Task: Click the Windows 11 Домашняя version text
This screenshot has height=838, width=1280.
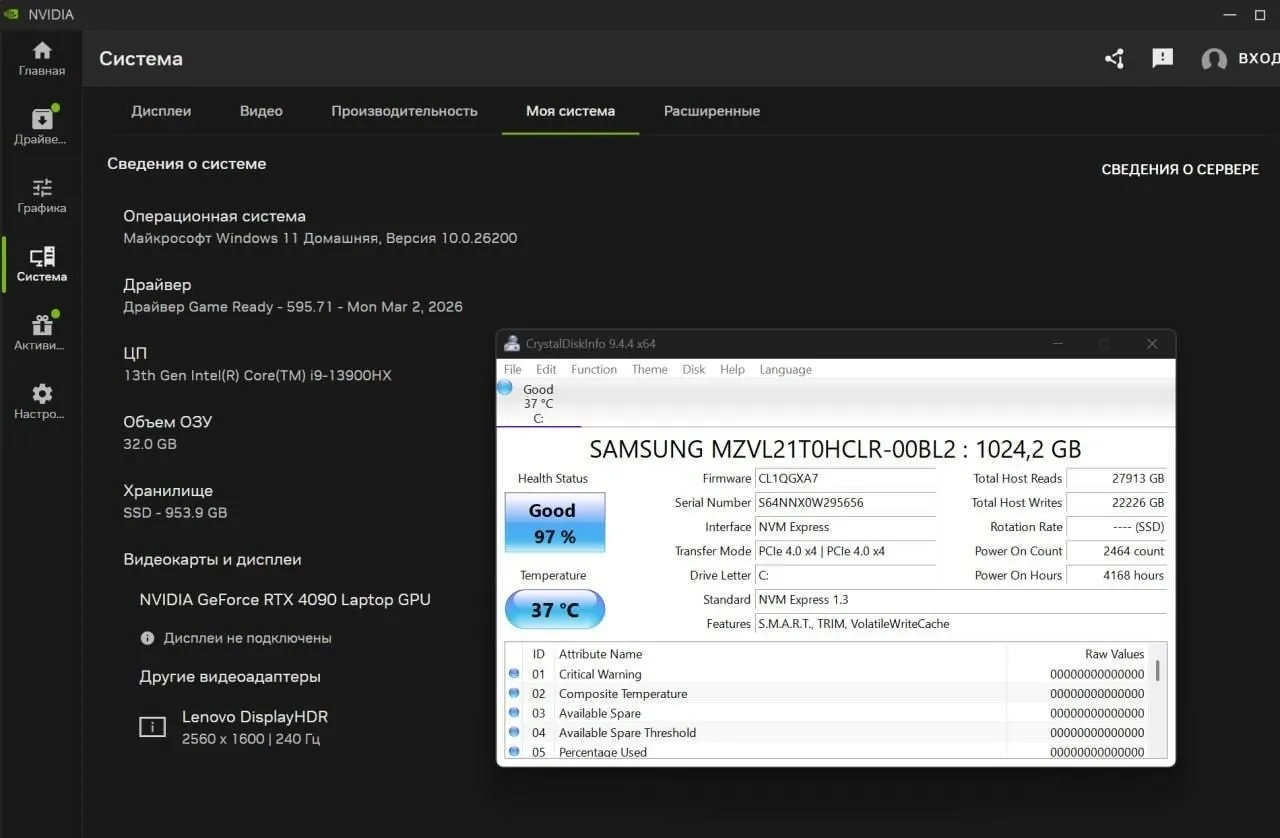Action: pos(320,239)
